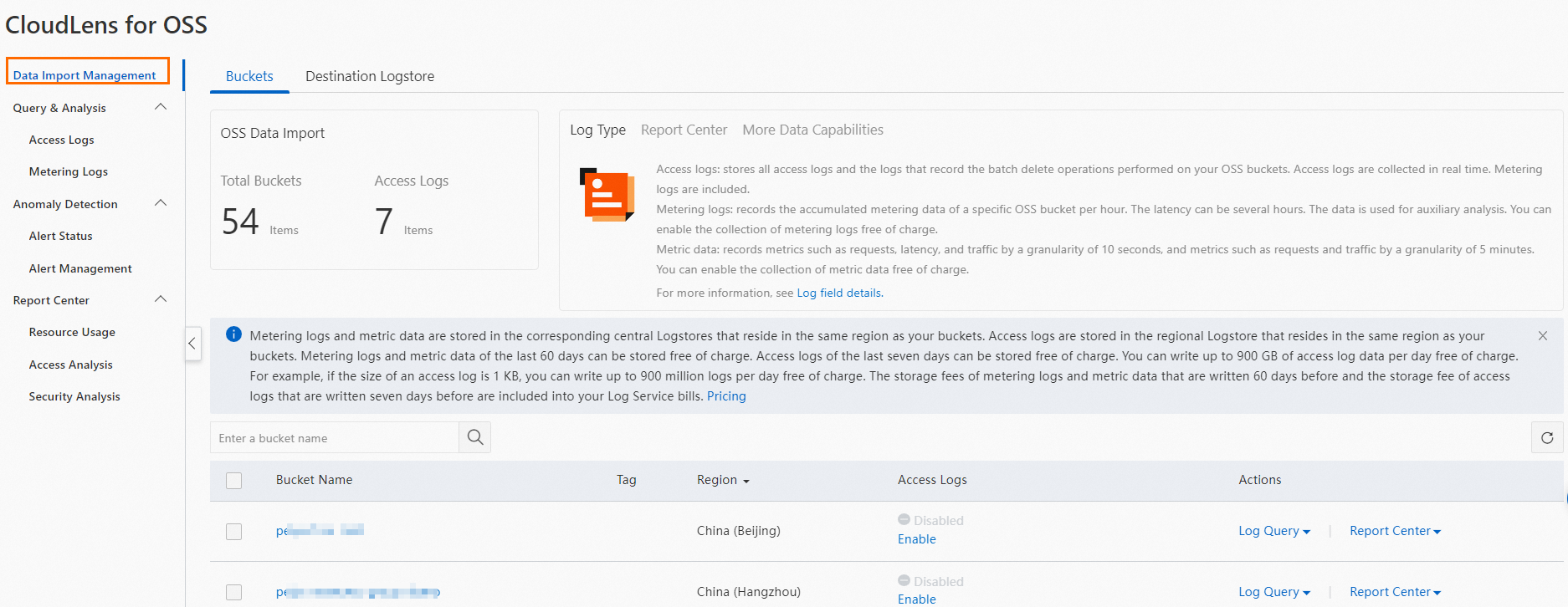1568x607 pixels.
Task: Click the Bucket Name column header
Action: (x=314, y=480)
